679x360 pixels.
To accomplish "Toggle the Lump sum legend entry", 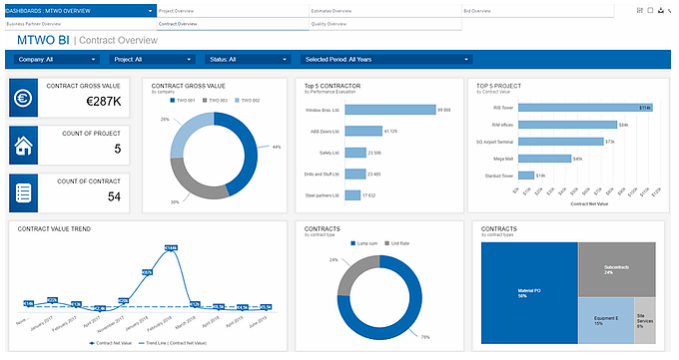I will pos(364,243).
